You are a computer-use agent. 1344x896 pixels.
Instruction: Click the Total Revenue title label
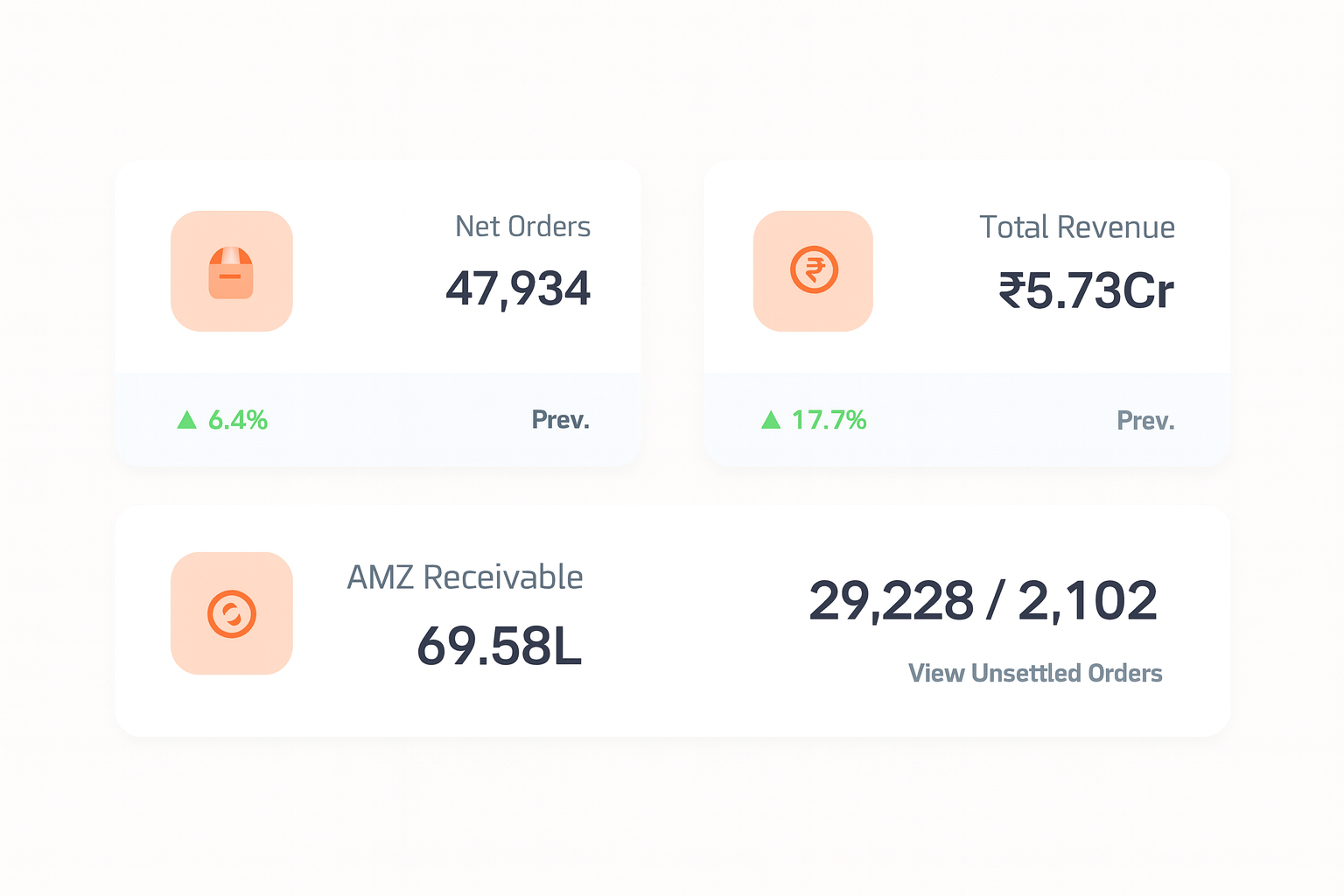1076,227
